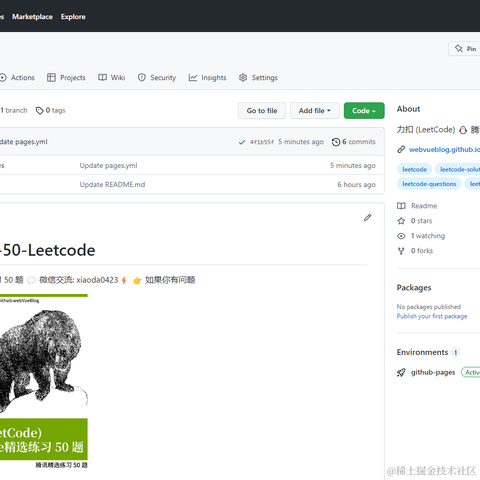
Task: Click the eye icon beside 1 watching
Action: coord(401,236)
